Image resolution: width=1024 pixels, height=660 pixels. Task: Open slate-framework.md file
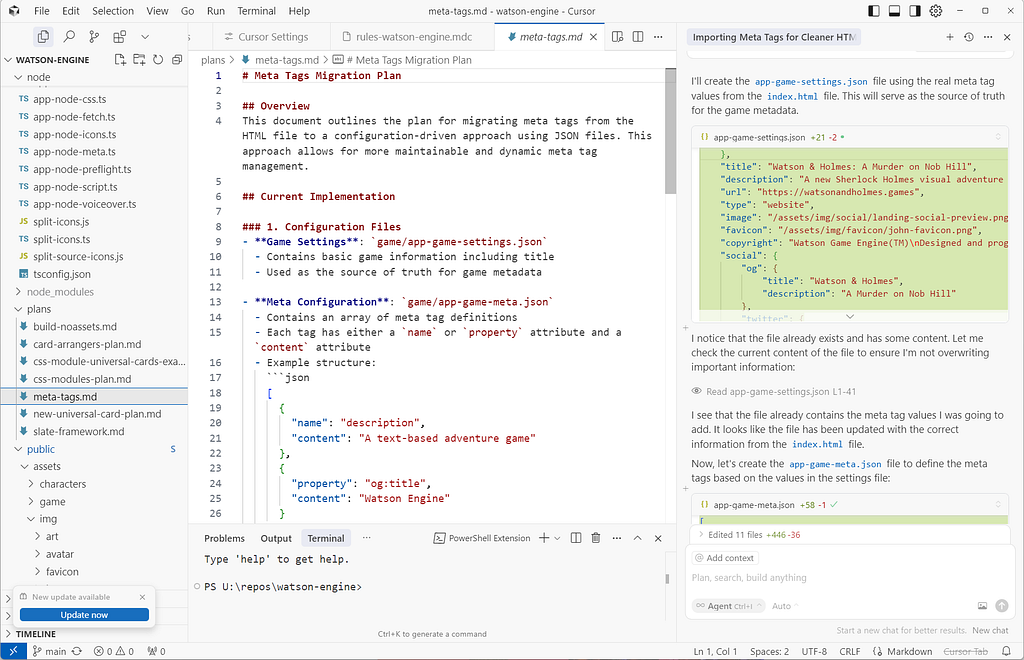78,432
